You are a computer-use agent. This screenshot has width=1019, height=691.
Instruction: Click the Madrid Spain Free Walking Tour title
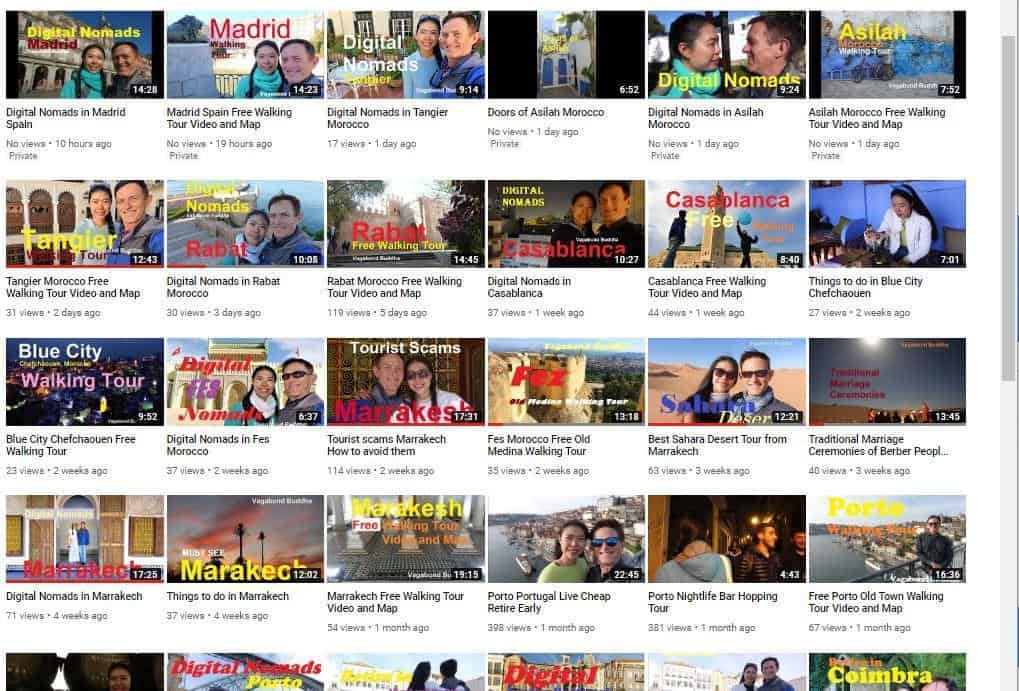pyautogui.click(x=229, y=118)
